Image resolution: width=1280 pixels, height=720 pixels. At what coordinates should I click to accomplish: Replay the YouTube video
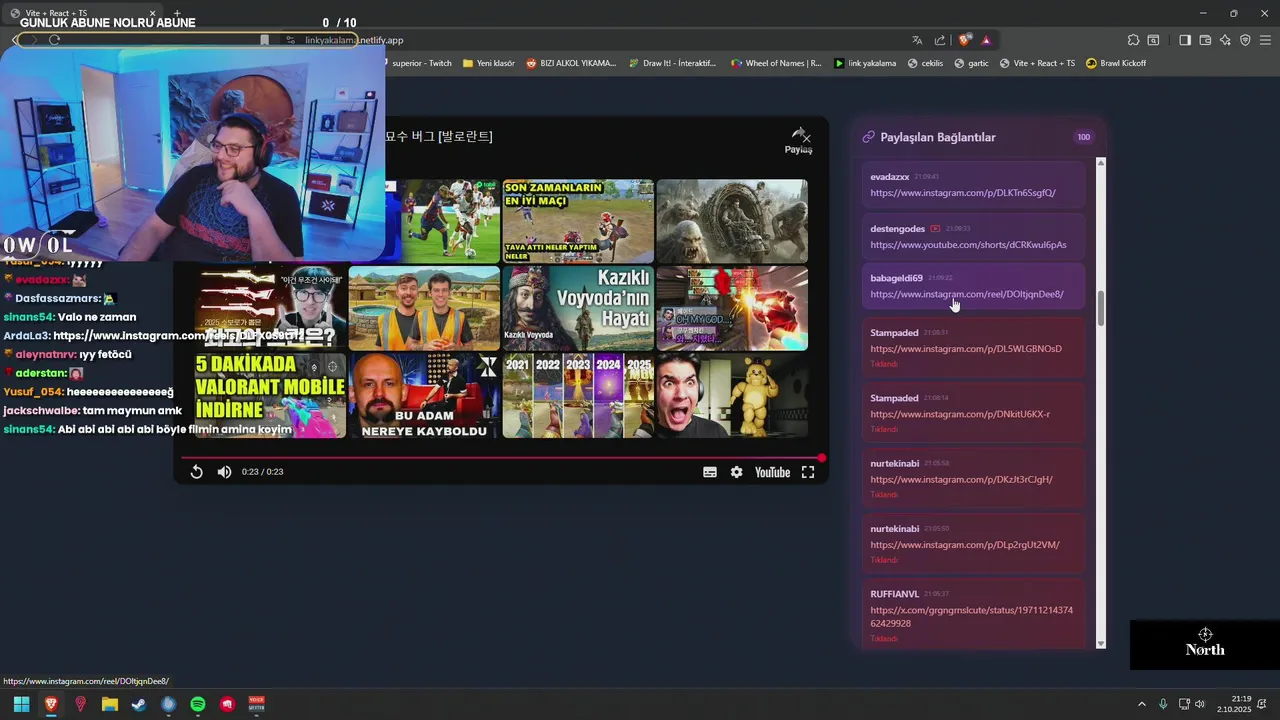coord(197,472)
